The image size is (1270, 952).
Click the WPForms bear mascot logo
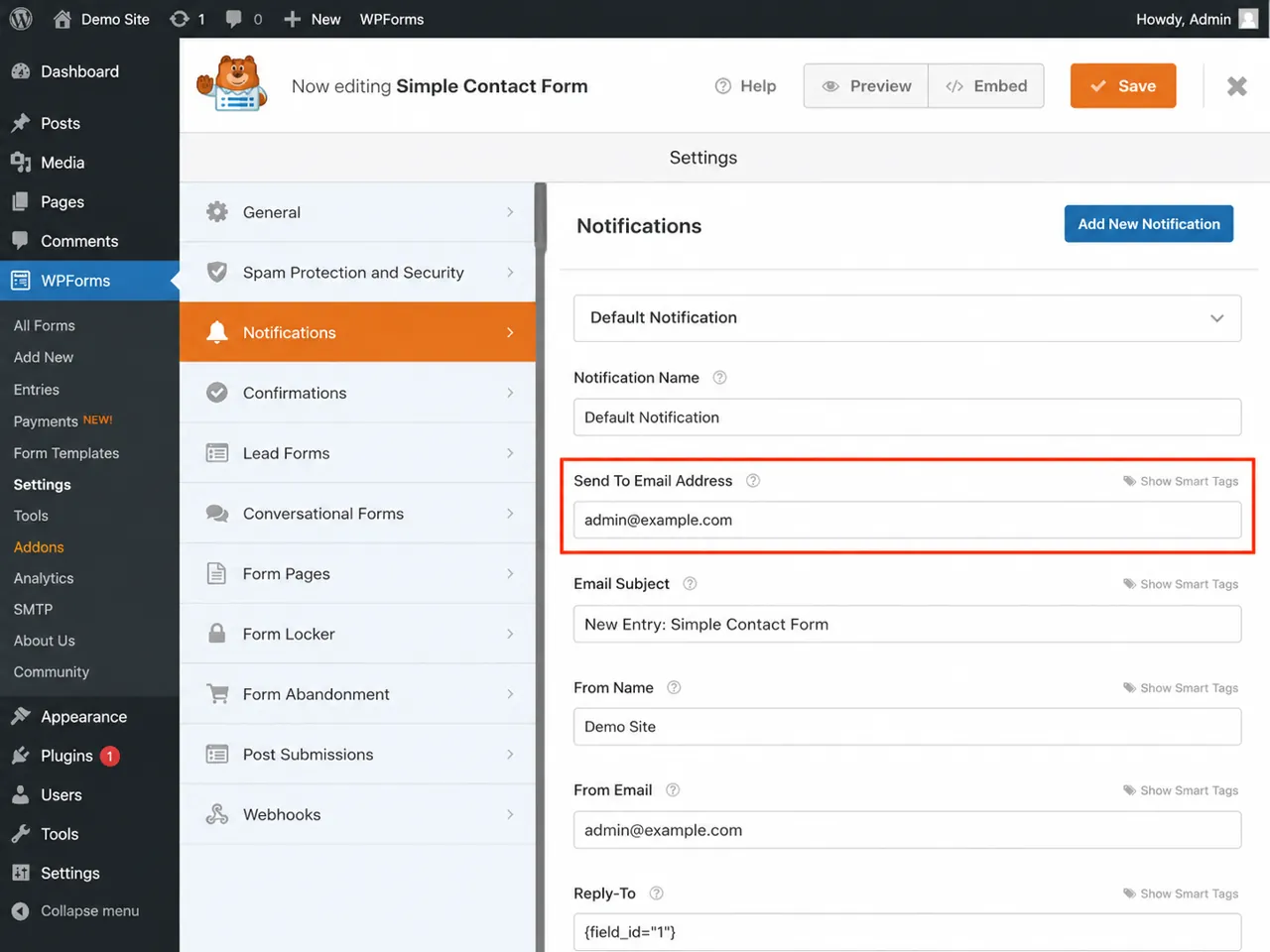pos(233,83)
